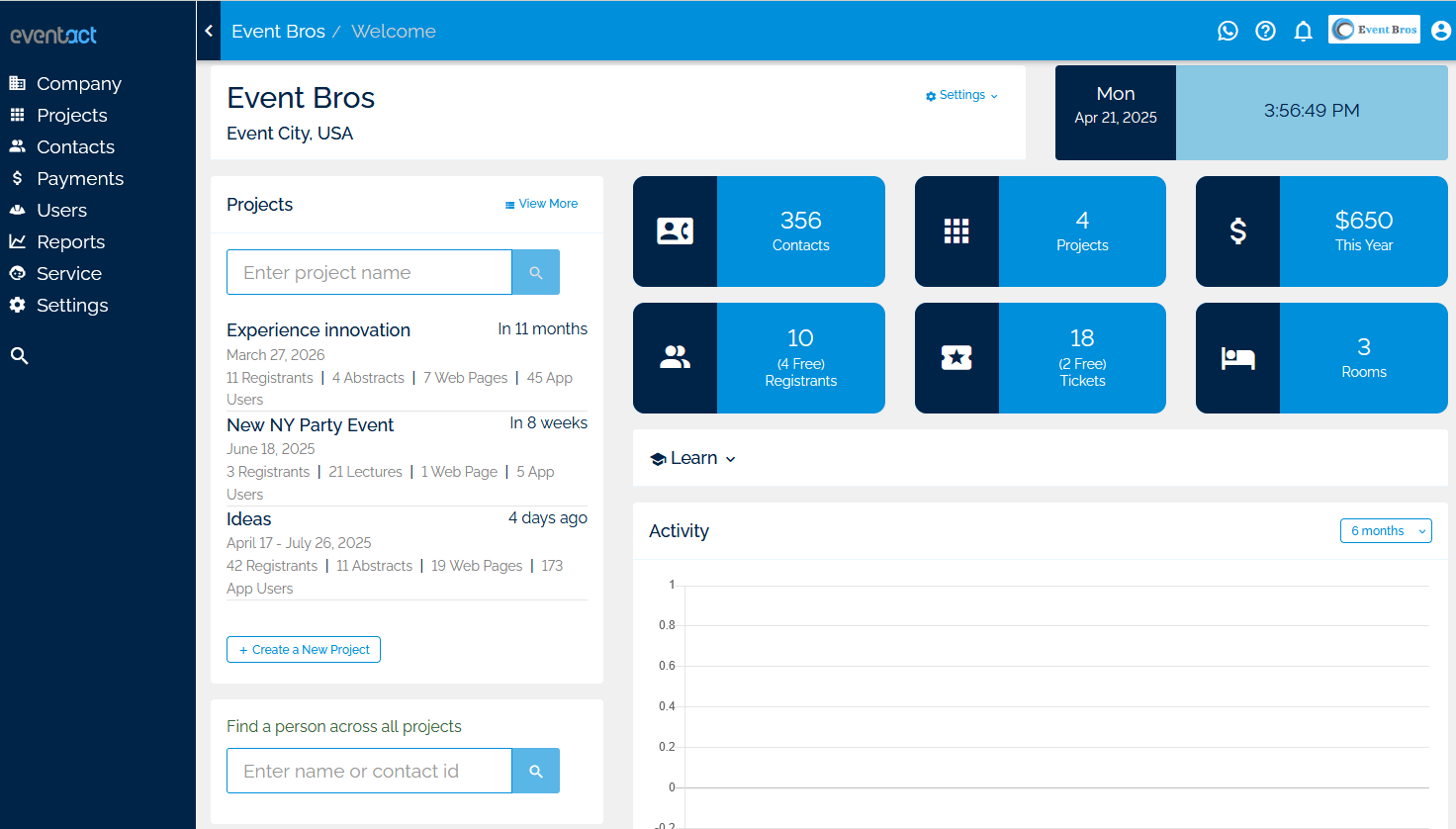Click the Settings gear sidebar icon
The height and width of the screenshot is (829, 1456).
coord(17,305)
